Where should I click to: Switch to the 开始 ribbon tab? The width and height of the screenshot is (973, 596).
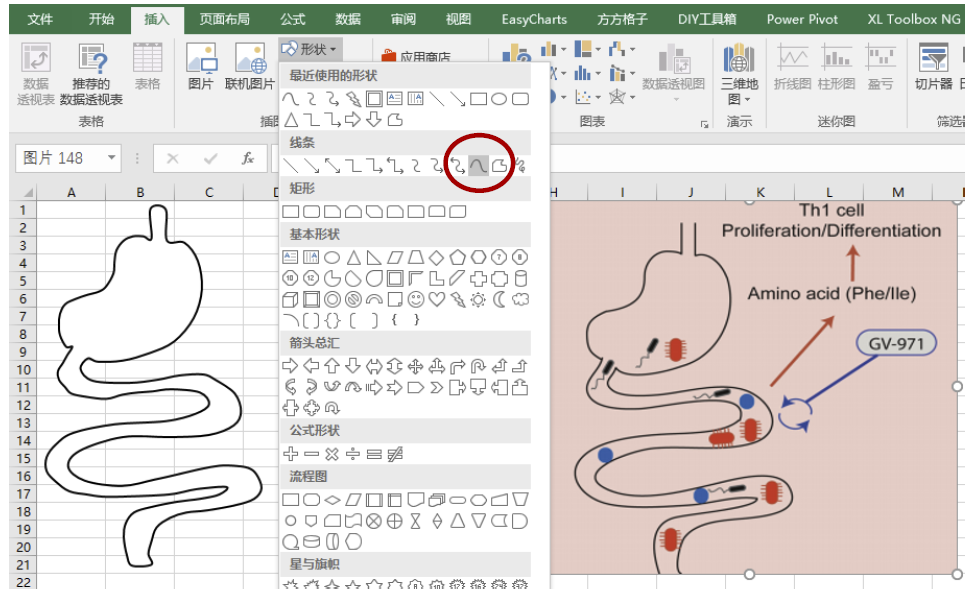pyautogui.click(x=101, y=19)
